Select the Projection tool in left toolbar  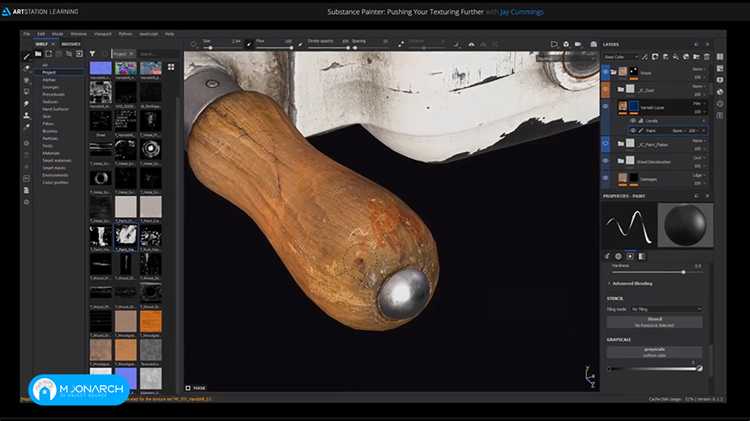coord(27,80)
